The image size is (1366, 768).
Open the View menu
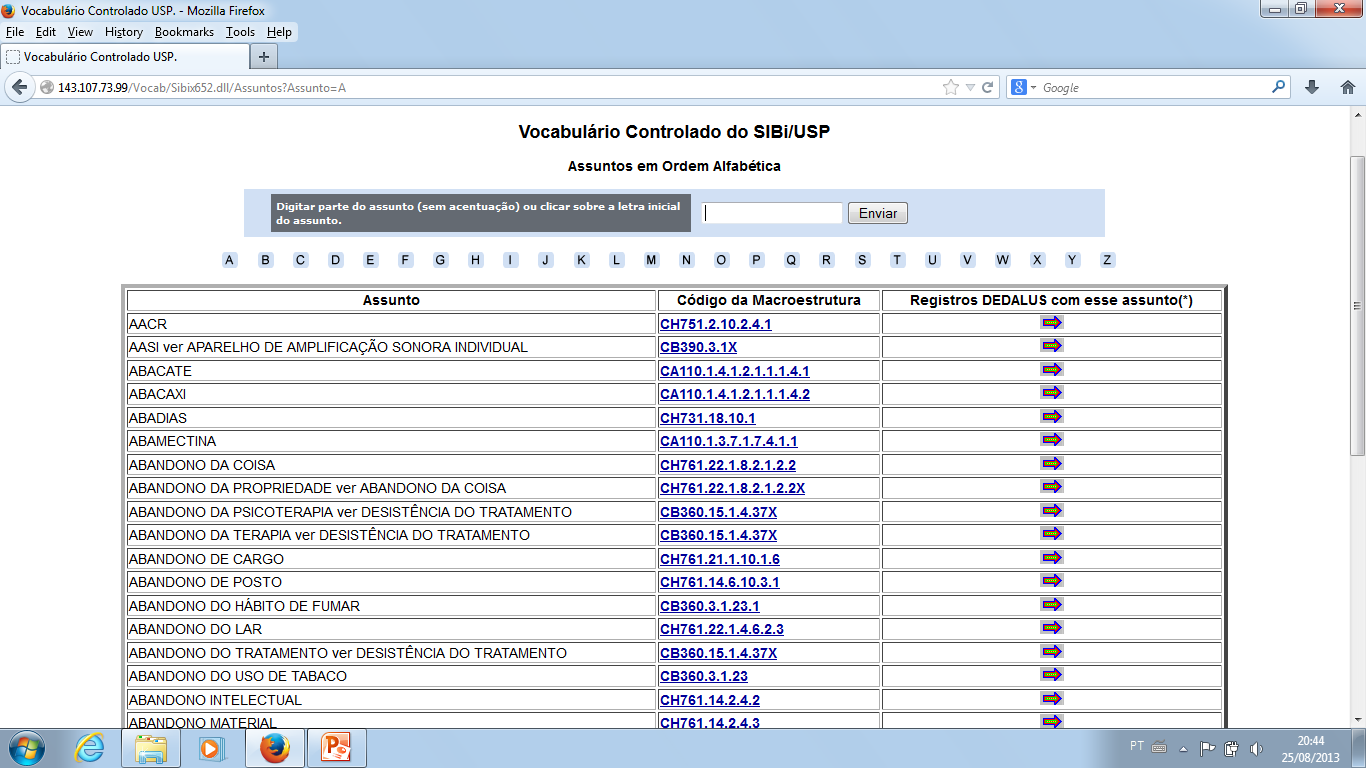tap(80, 32)
